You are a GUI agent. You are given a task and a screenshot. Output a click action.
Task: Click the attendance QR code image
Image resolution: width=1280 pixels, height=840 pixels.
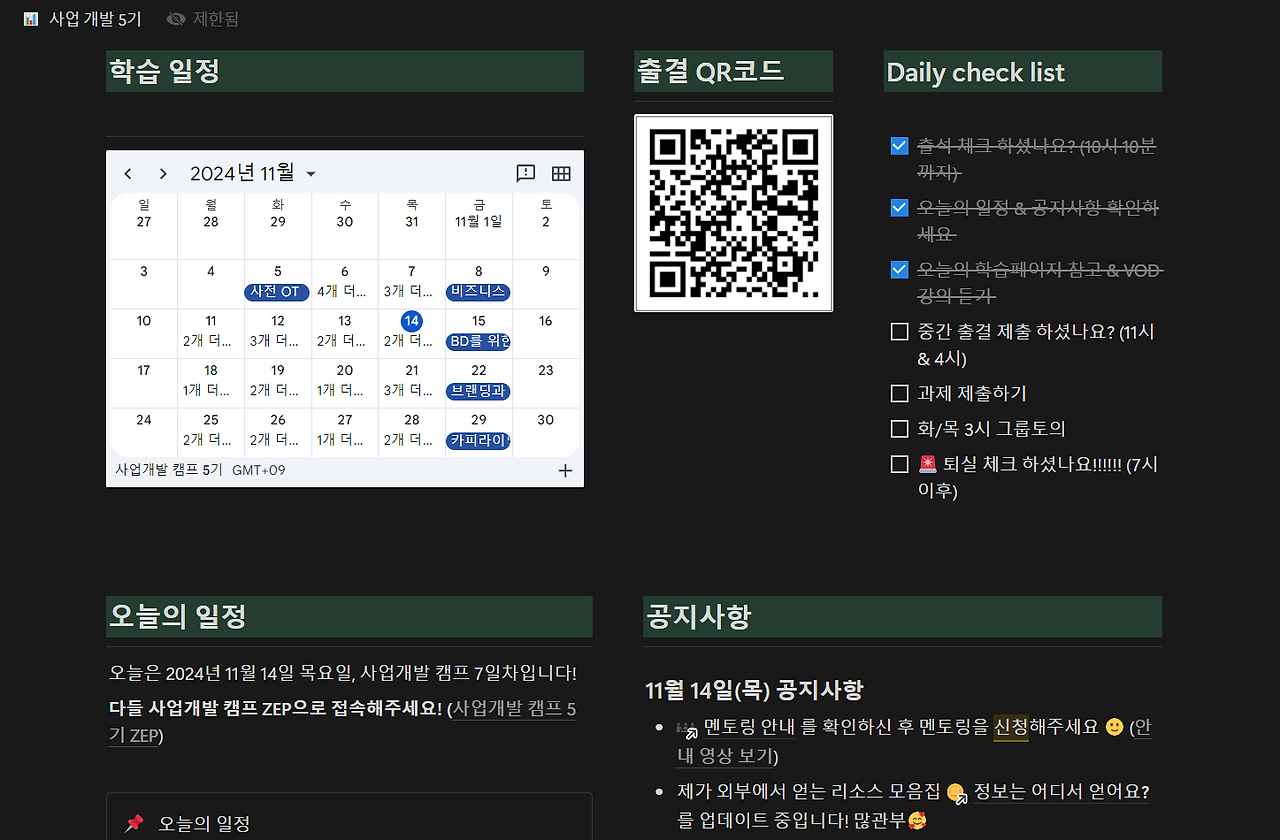pos(734,213)
